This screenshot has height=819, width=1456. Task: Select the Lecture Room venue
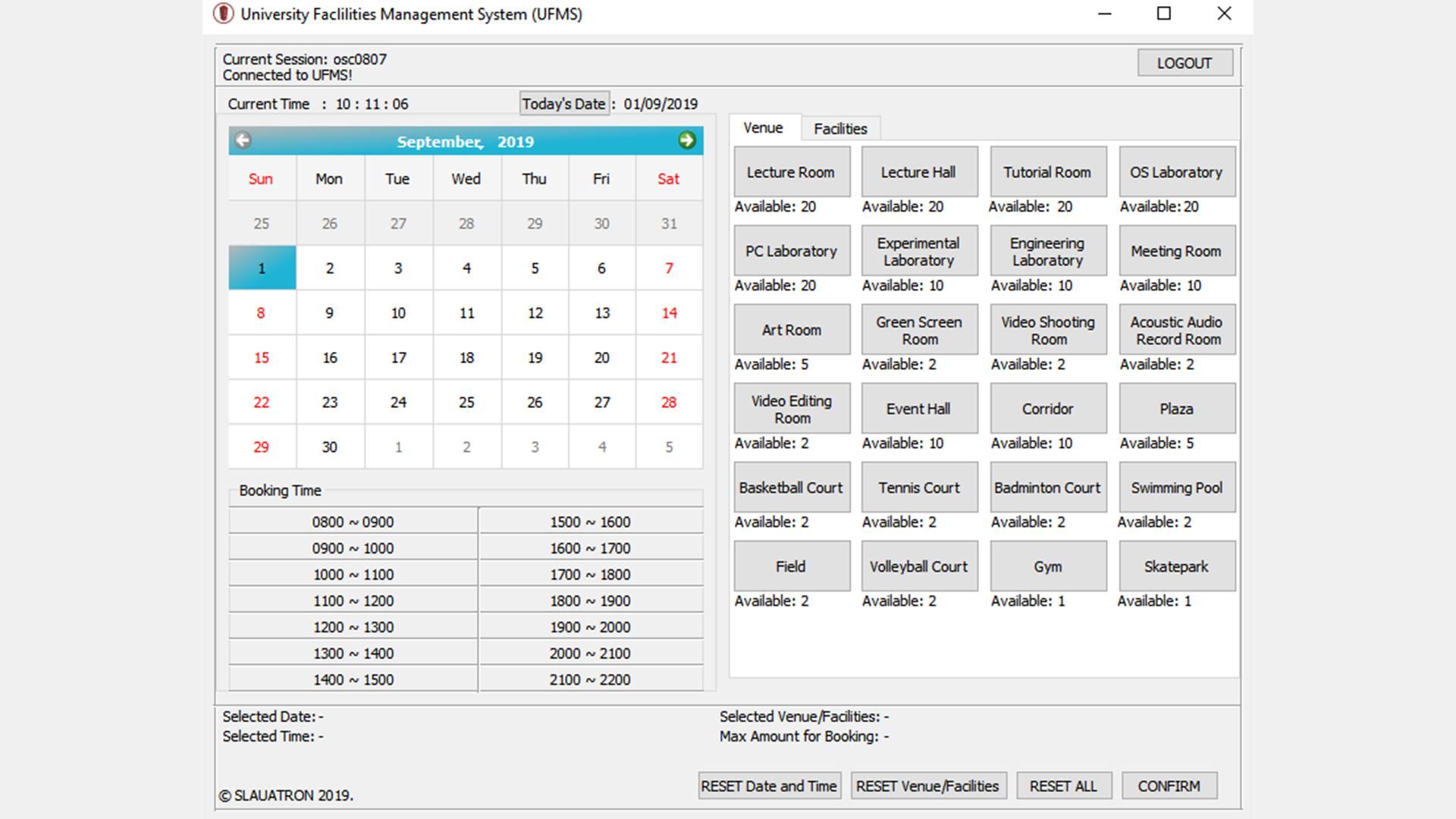click(x=791, y=172)
